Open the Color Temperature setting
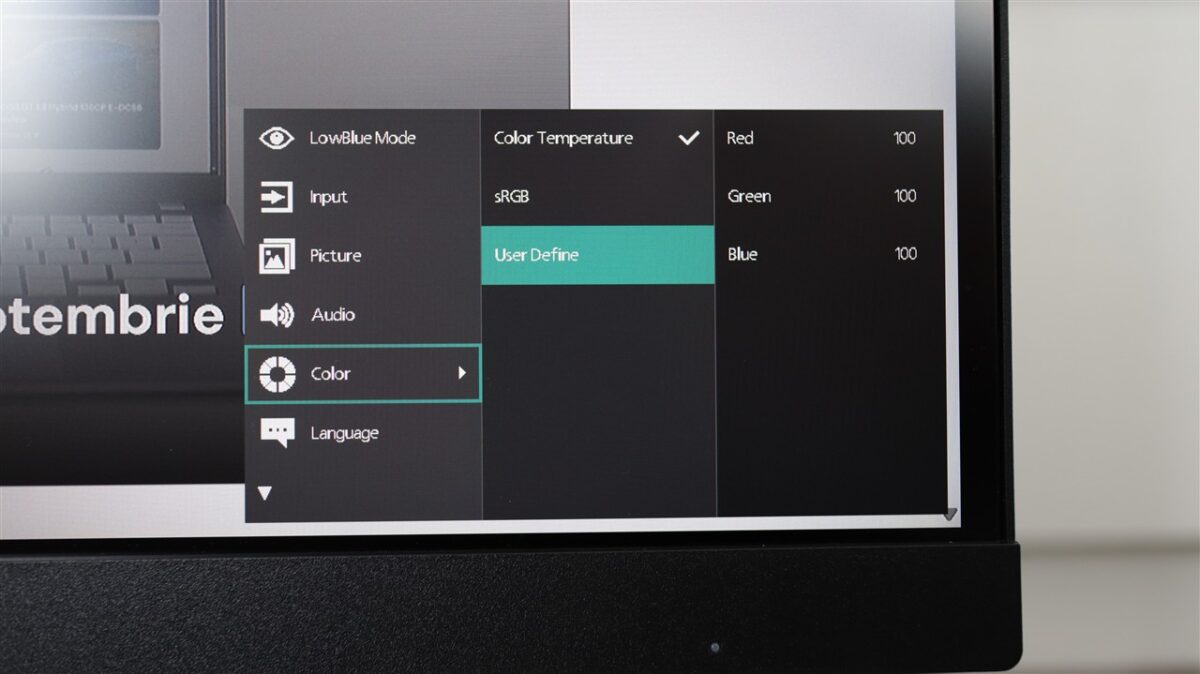1200x674 pixels. click(563, 138)
